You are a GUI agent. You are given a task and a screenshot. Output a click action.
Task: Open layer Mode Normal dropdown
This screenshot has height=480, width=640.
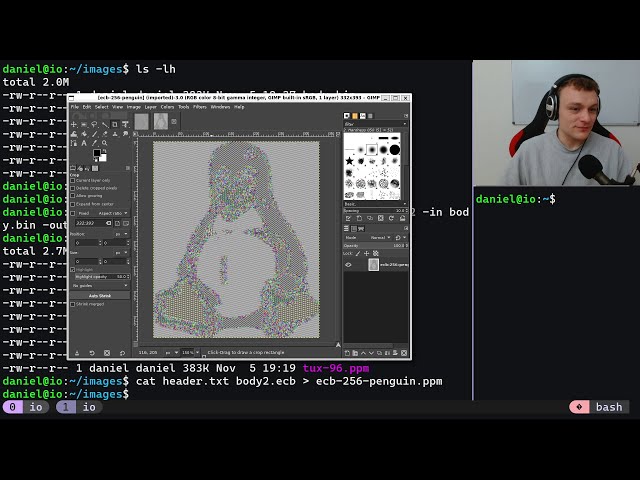380,238
